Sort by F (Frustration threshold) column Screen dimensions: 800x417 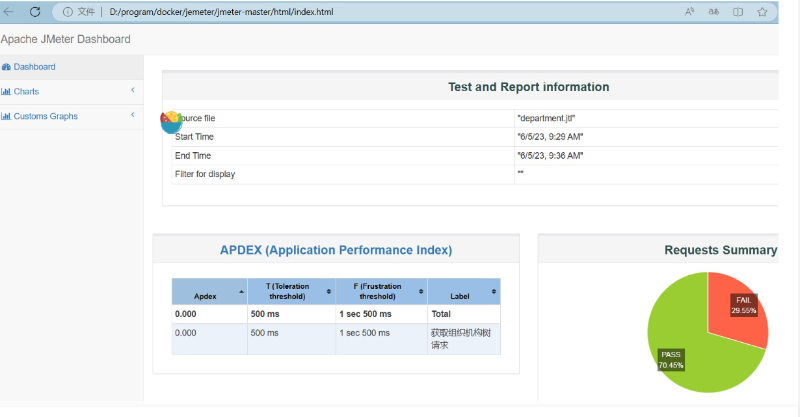pos(382,291)
